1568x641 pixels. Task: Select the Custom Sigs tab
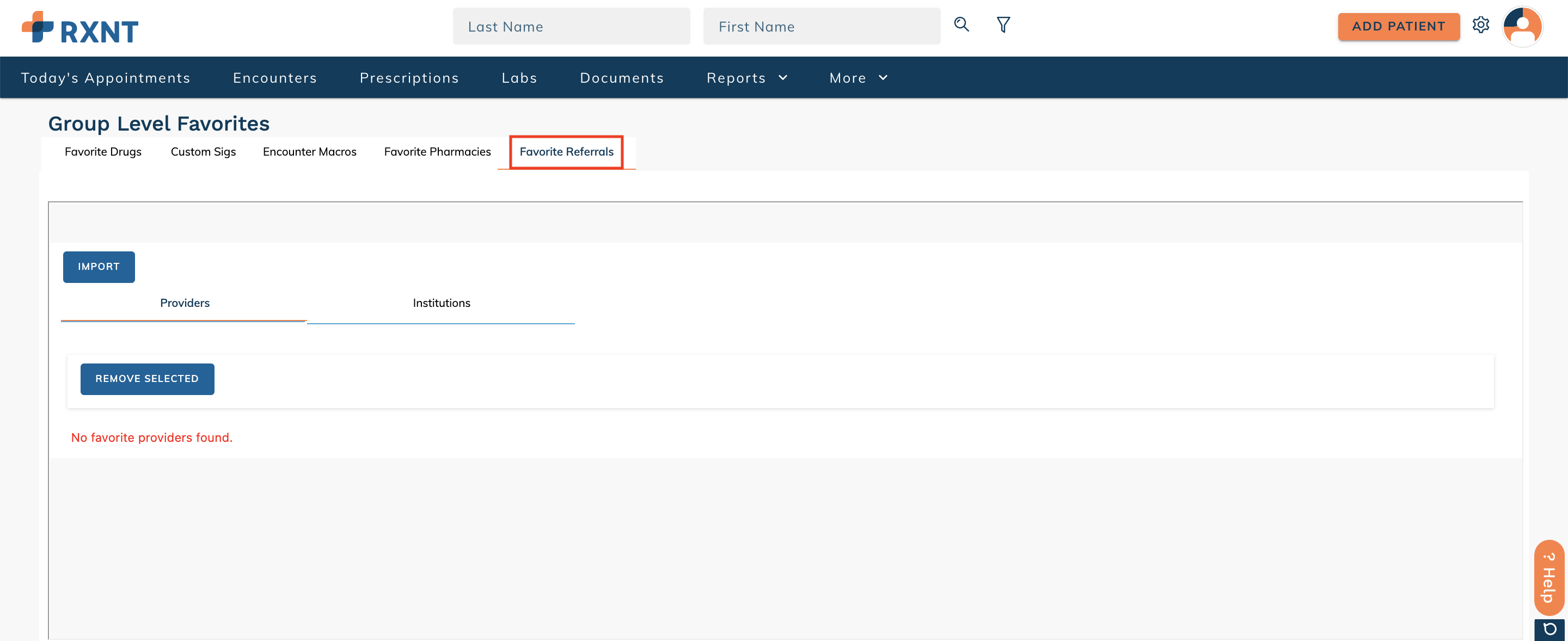click(x=203, y=152)
